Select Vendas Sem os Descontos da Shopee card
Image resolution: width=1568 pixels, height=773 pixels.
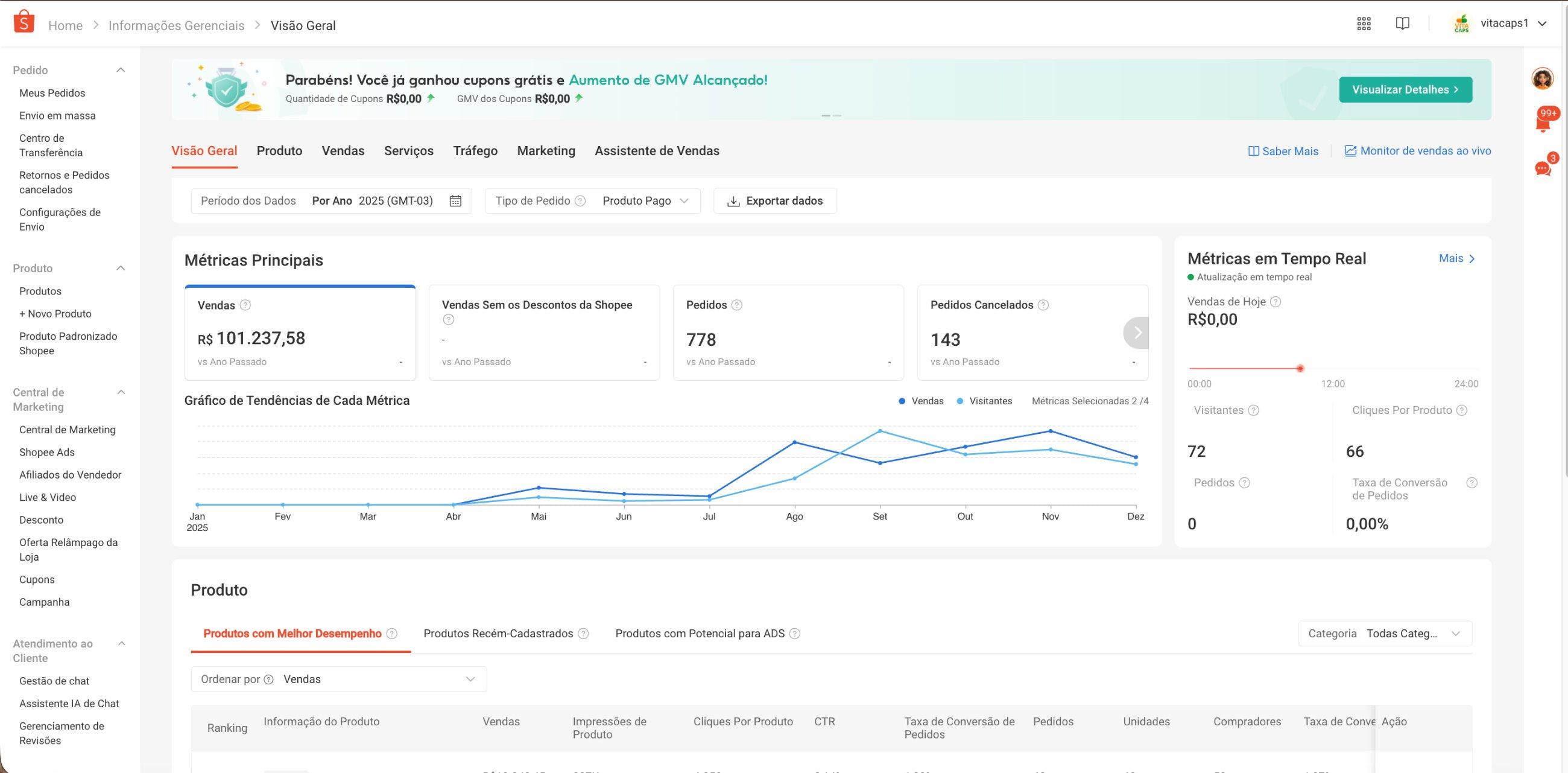click(544, 332)
